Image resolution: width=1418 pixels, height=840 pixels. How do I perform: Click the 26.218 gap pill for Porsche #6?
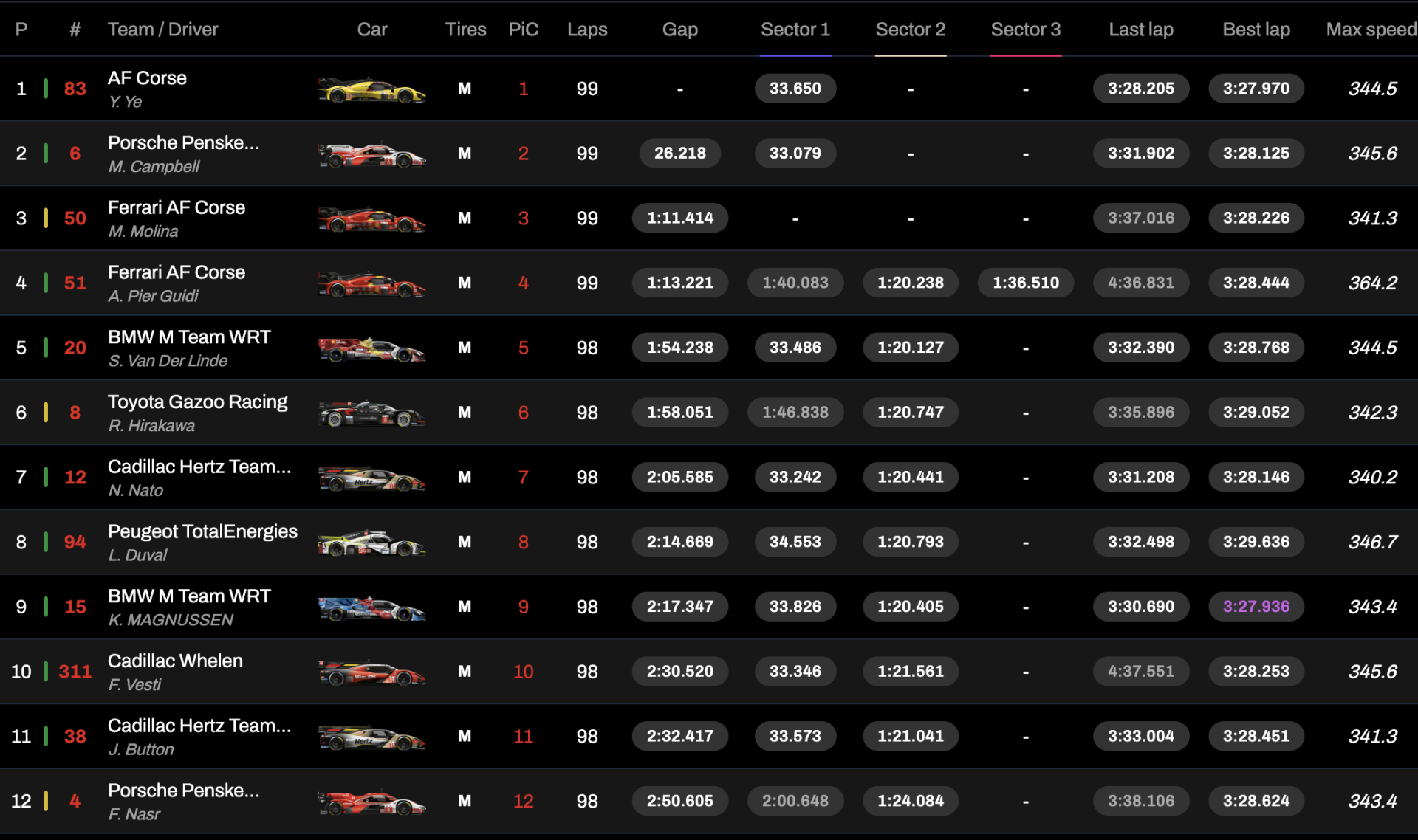[x=679, y=154]
